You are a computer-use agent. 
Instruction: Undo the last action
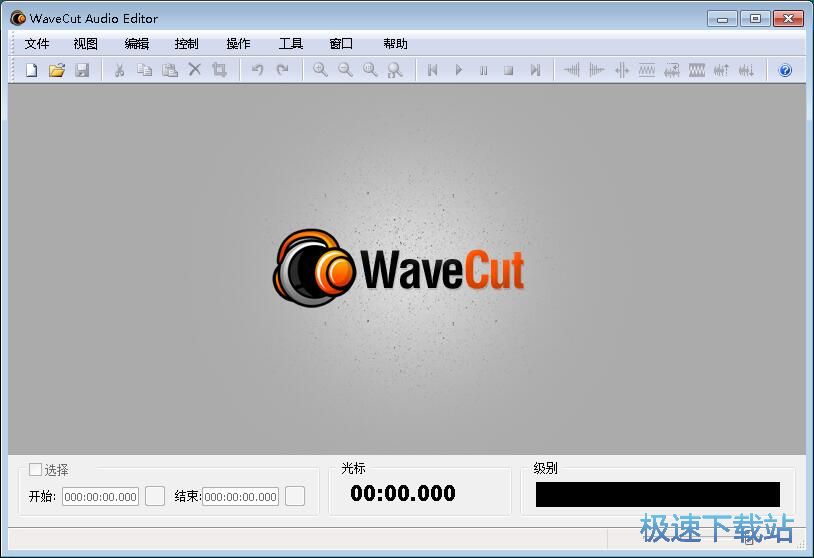click(257, 70)
